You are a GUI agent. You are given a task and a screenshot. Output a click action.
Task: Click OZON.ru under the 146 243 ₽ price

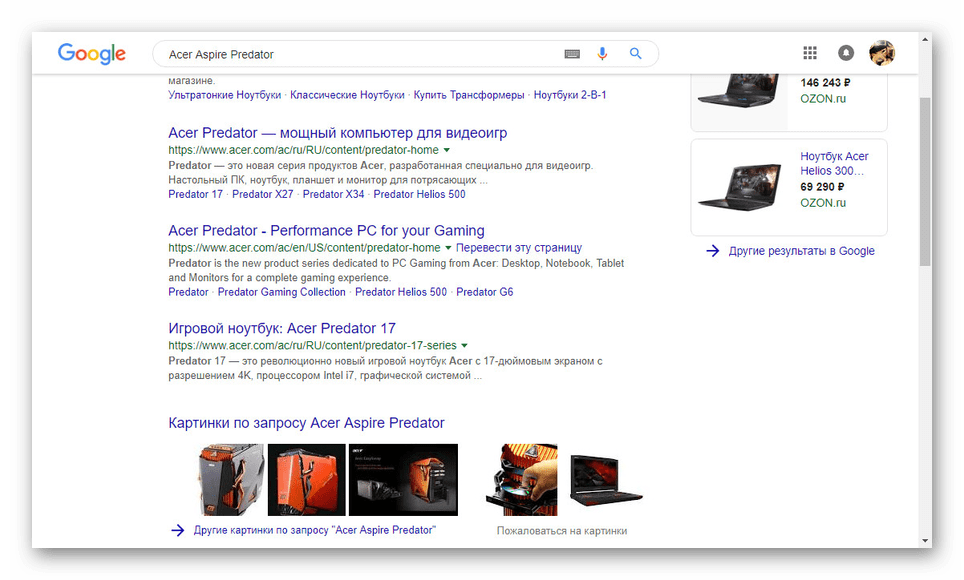coord(823,98)
